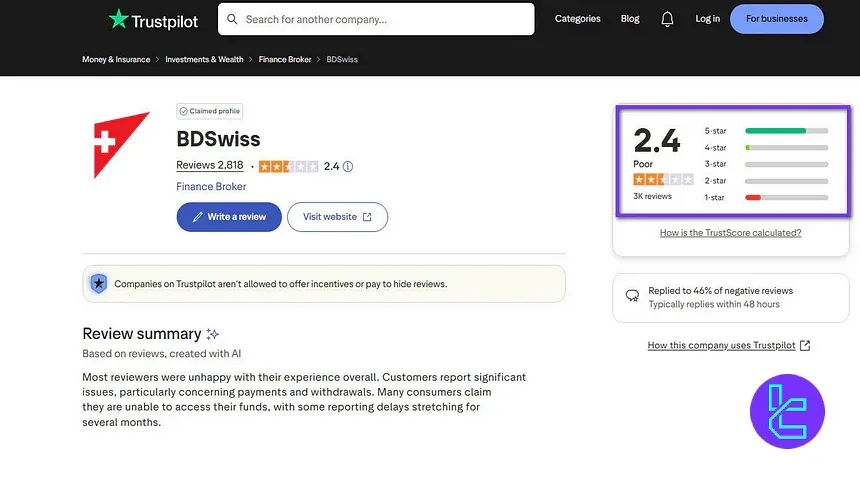Click the Review summary heading

coord(142,334)
